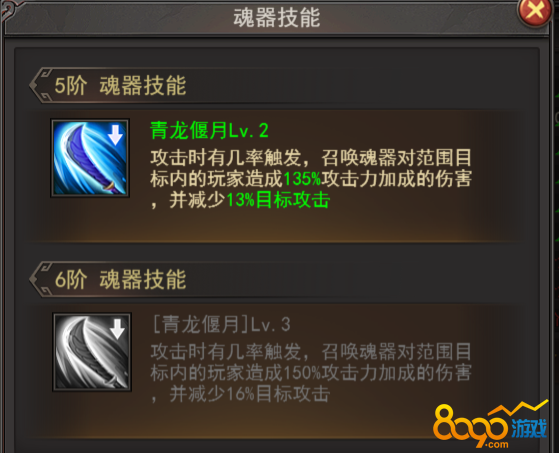Click the green 青龙偃月Lv.2 skill name
The width and height of the screenshot is (559, 453).
point(209,130)
